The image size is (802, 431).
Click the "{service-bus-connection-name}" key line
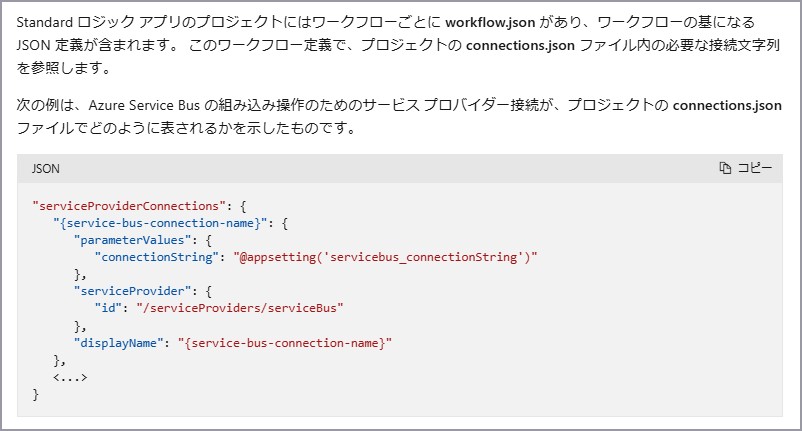[160, 223]
